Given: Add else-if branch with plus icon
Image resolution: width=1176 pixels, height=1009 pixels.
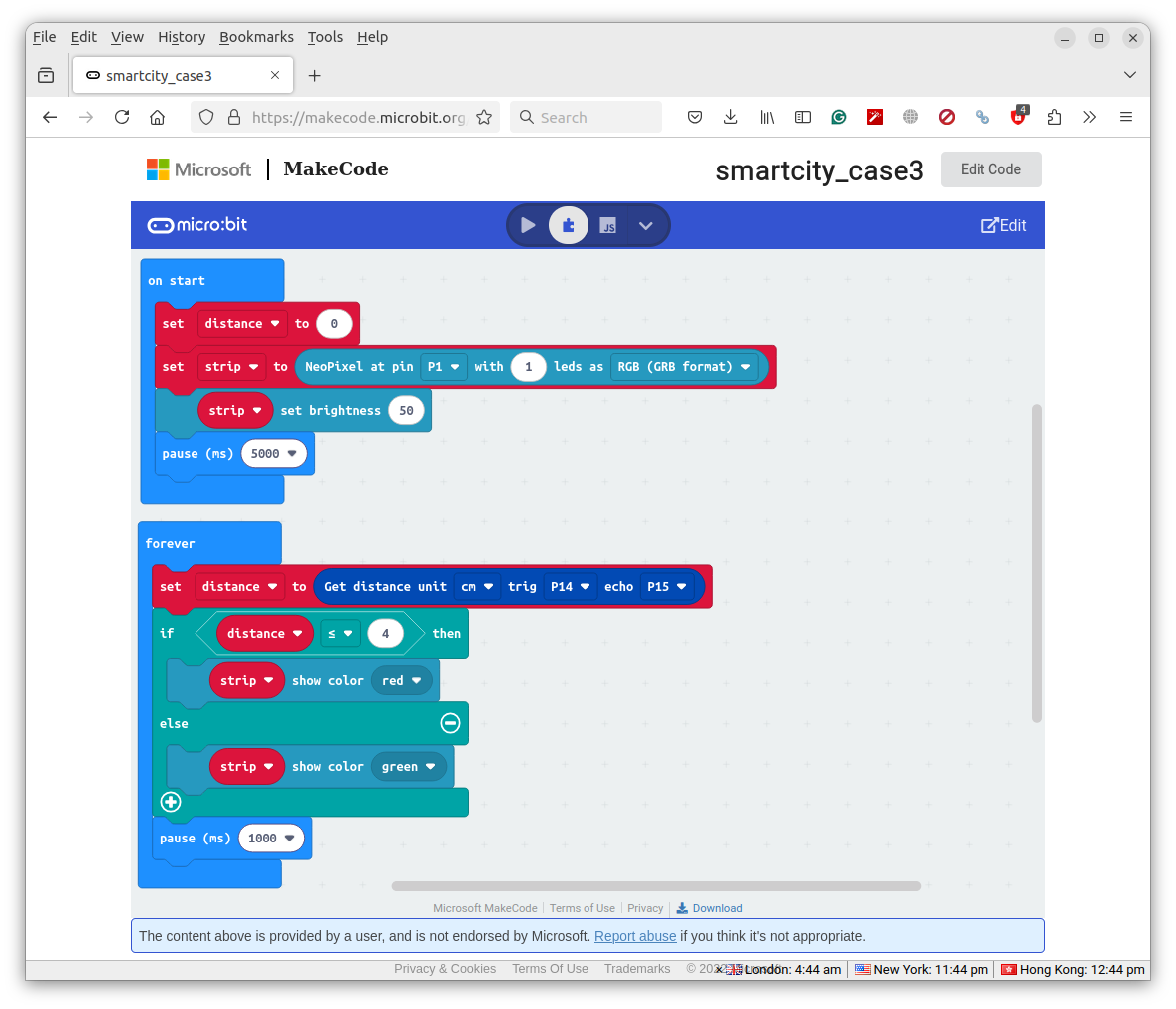Looking at the screenshot, I should [171, 802].
